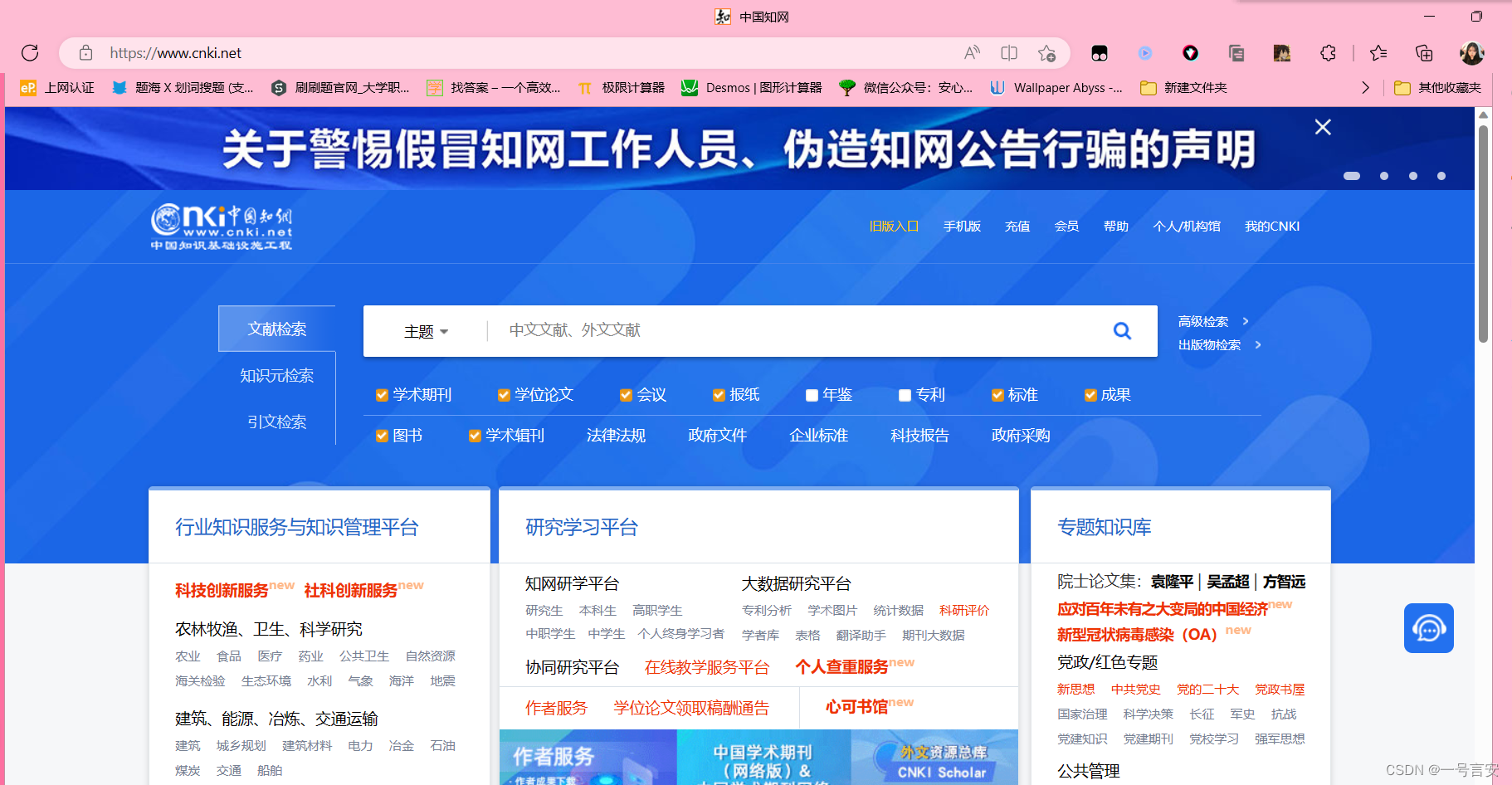
Task: Click the black round extension icon
Action: [x=1191, y=53]
